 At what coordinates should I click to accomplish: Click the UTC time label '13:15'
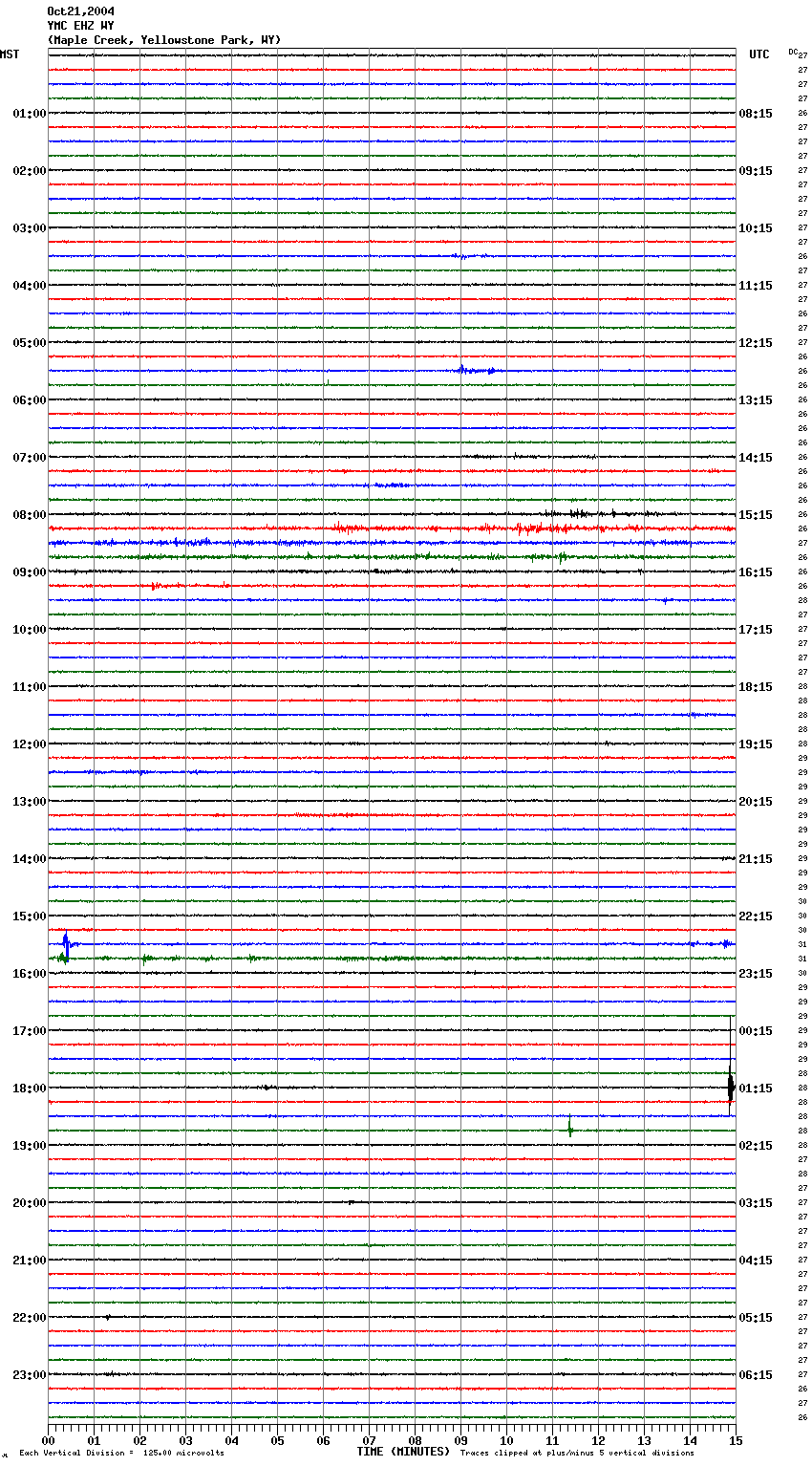point(756,400)
